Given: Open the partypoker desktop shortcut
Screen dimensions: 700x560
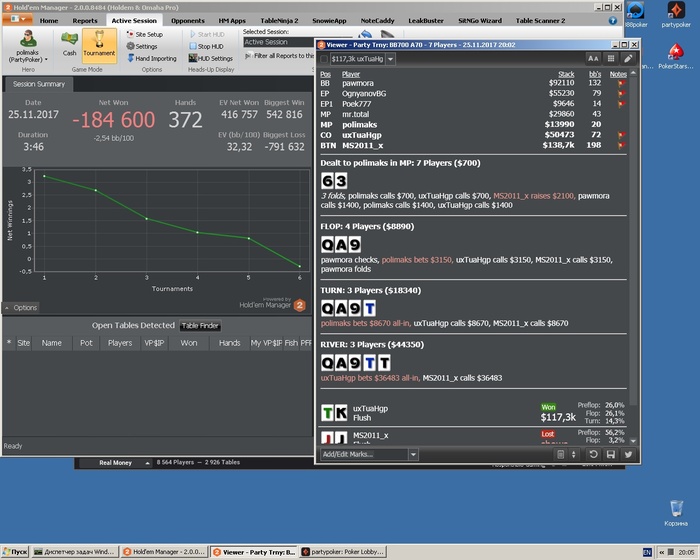Looking at the screenshot, I should tap(676, 14).
